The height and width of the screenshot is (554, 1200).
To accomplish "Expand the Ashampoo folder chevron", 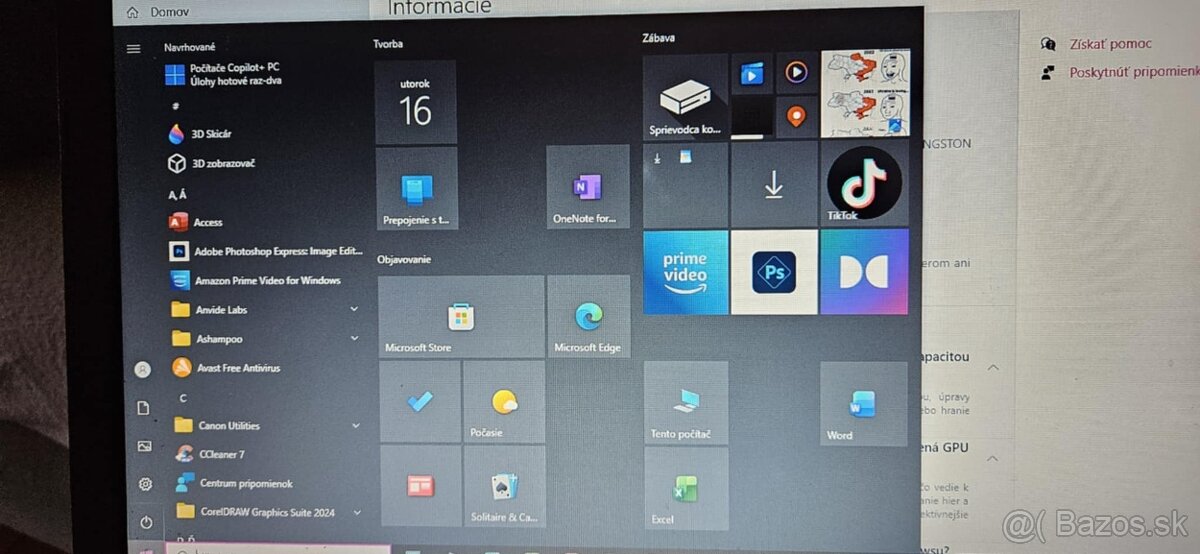I will [x=354, y=339].
